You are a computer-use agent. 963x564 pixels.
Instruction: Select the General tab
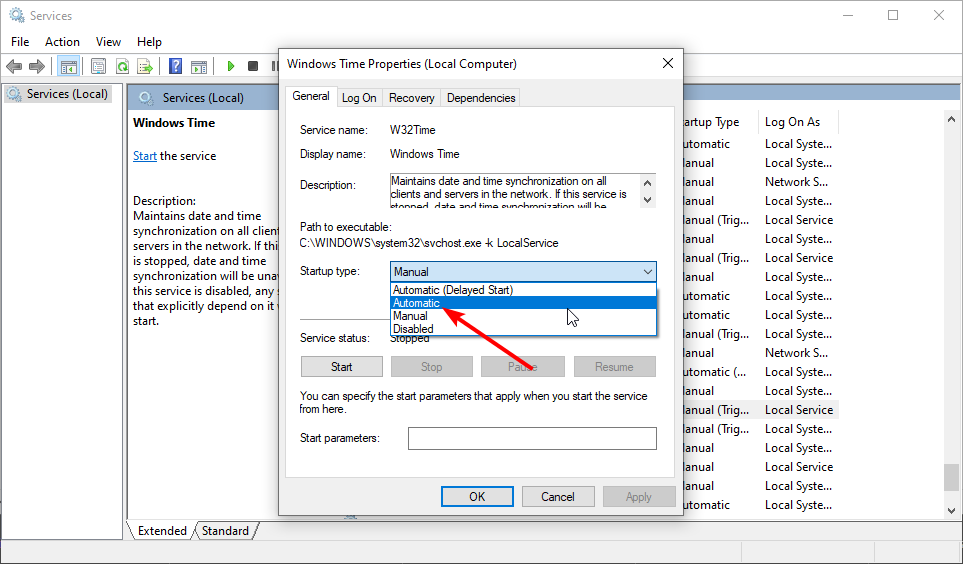click(x=311, y=96)
